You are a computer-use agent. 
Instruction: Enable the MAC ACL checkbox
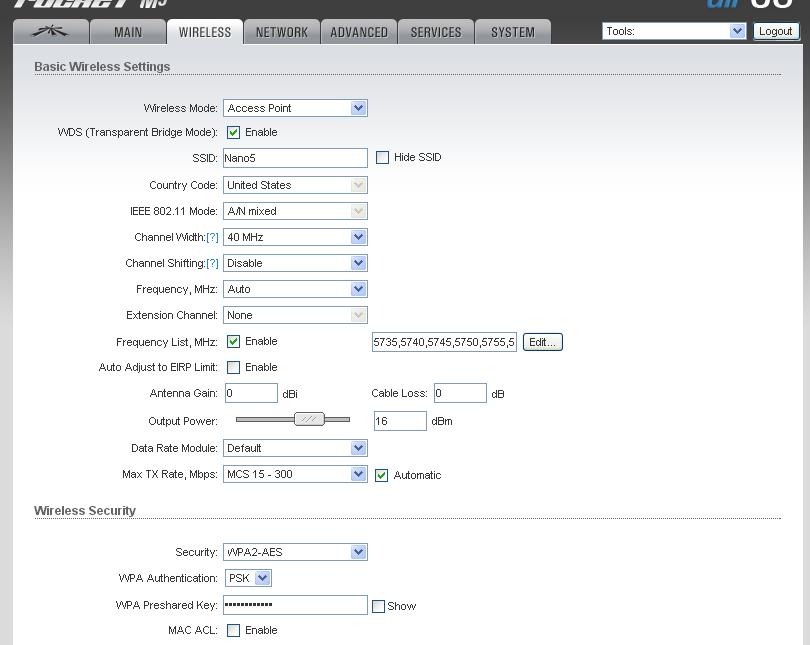234,631
